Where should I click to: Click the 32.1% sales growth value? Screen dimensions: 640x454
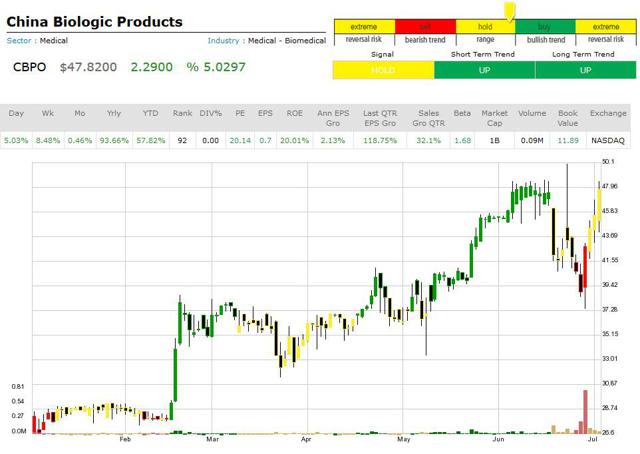429,140
